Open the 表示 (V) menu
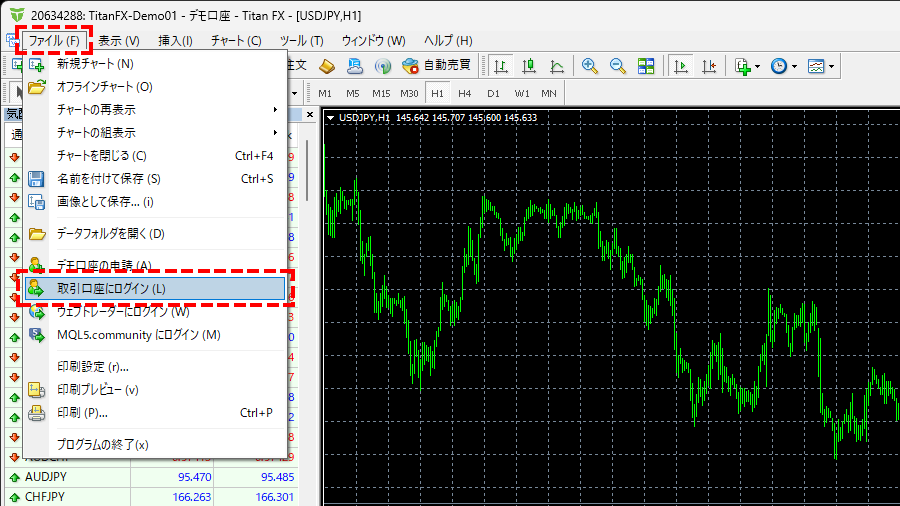The image size is (900, 506). tap(119, 41)
